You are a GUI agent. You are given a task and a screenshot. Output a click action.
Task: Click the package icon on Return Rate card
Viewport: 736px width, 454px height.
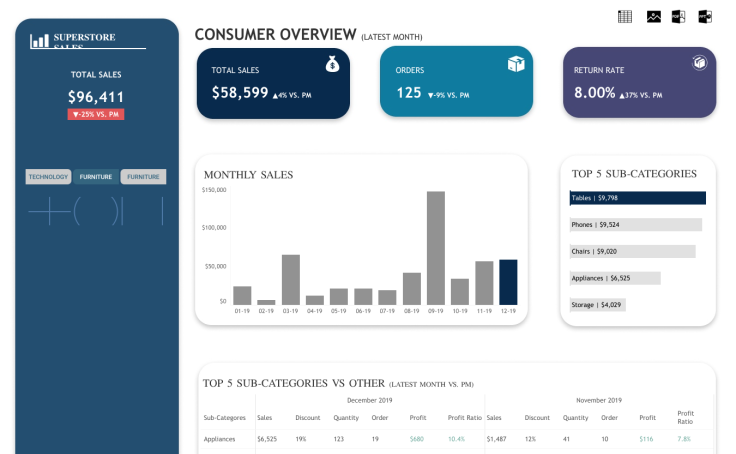(699, 62)
